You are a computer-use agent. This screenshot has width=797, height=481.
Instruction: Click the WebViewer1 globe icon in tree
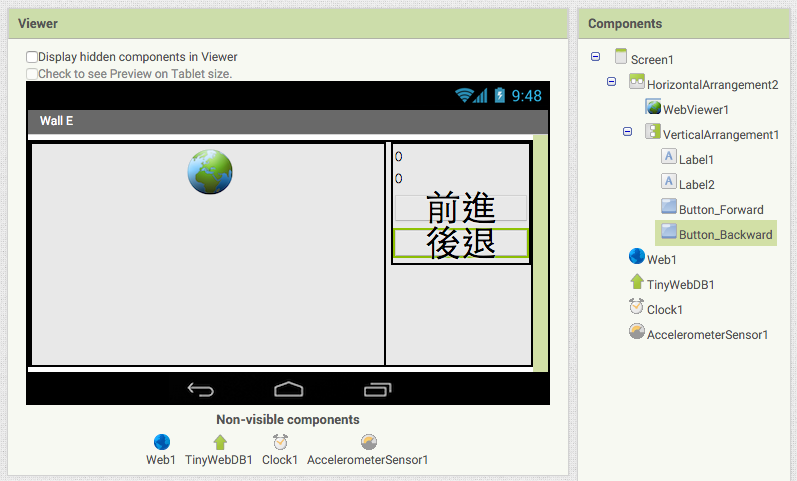(653, 107)
